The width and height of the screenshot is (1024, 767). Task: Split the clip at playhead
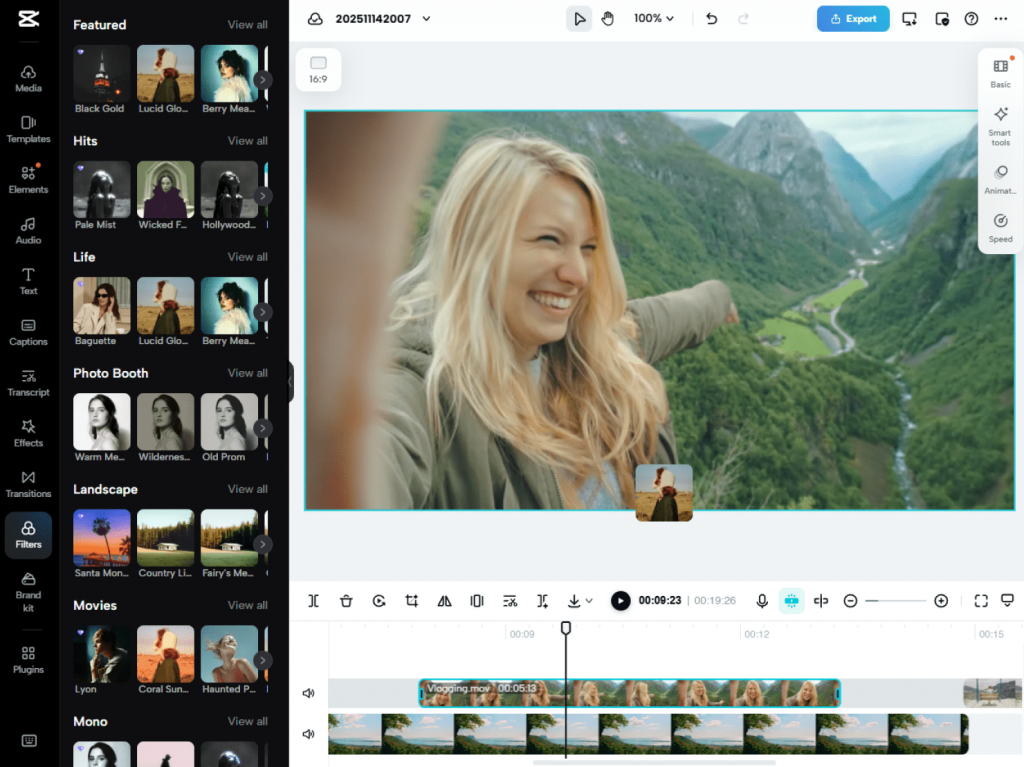pyautogui.click(x=313, y=600)
